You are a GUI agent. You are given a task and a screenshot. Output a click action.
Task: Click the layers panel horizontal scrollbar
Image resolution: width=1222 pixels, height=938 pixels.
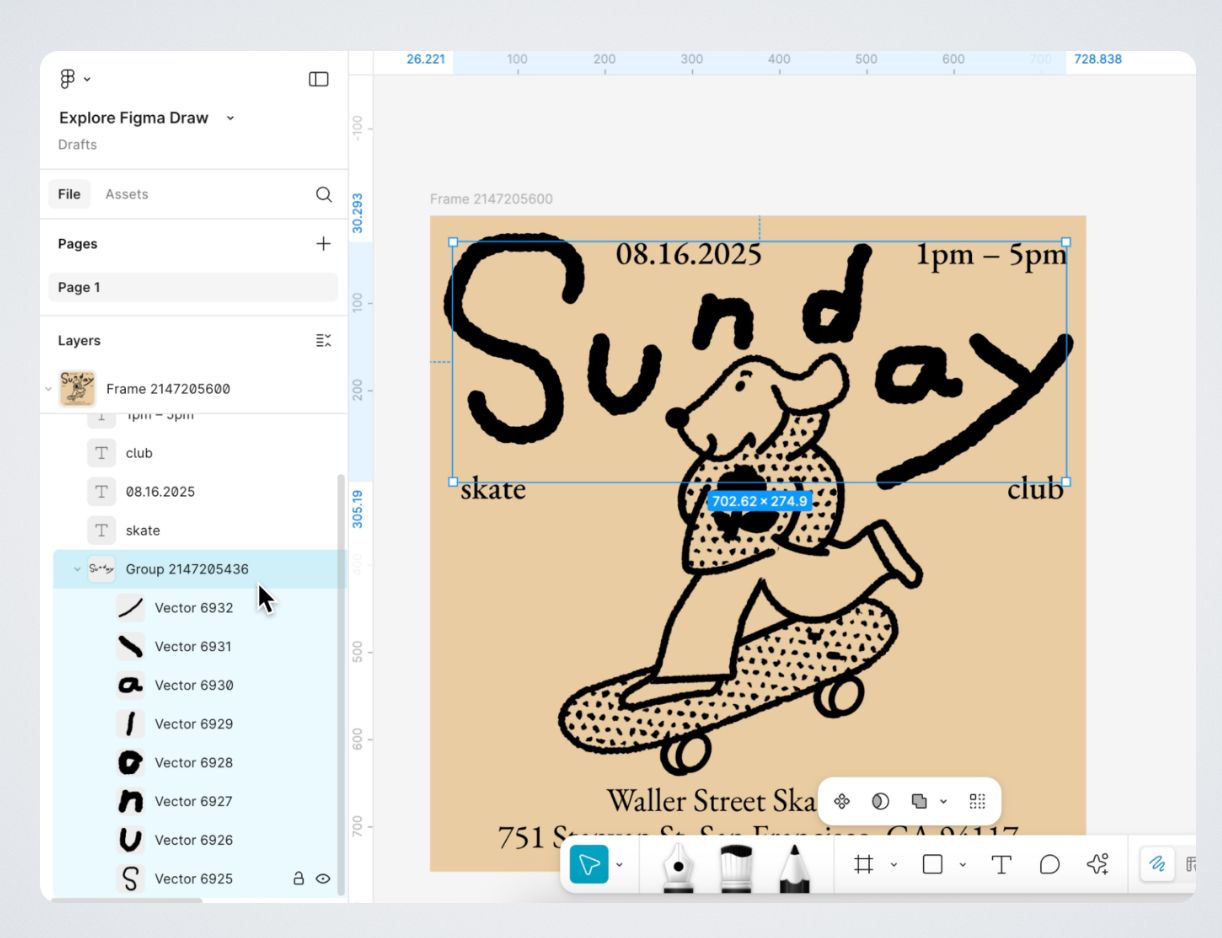pos(126,900)
